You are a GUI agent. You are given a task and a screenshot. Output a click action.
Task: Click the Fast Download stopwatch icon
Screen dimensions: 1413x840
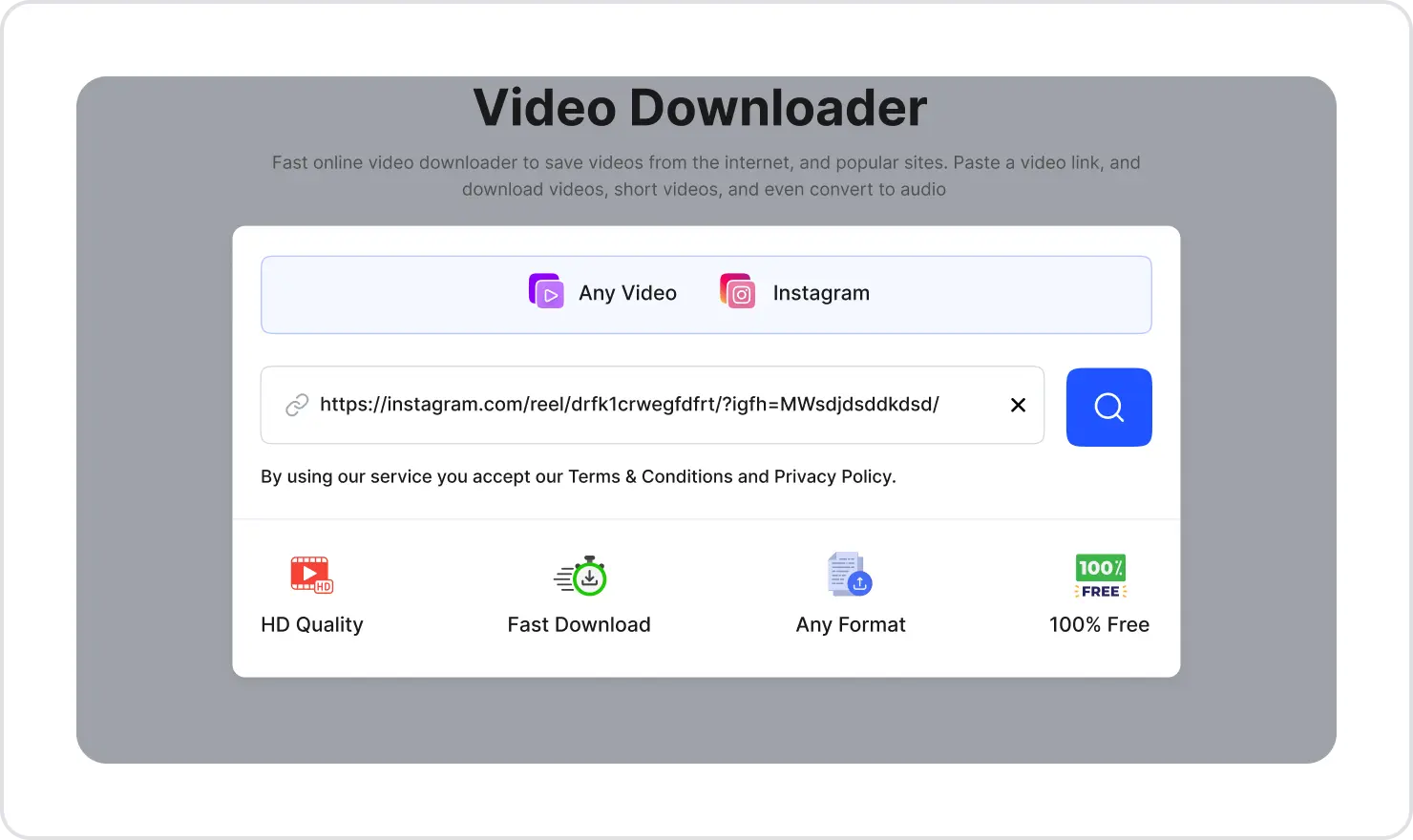(x=580, y=576)
